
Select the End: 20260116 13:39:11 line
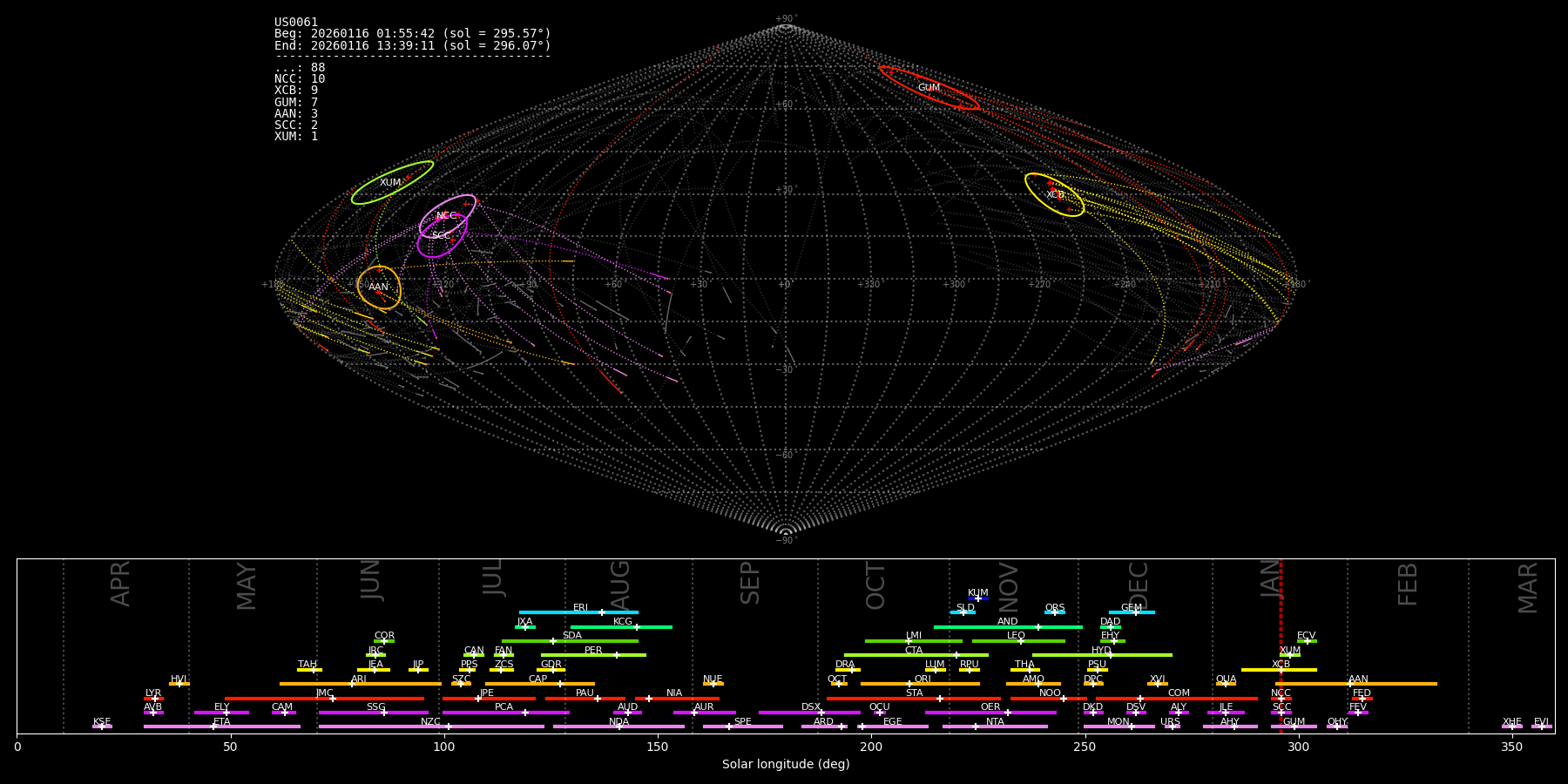tap(413, 45)
